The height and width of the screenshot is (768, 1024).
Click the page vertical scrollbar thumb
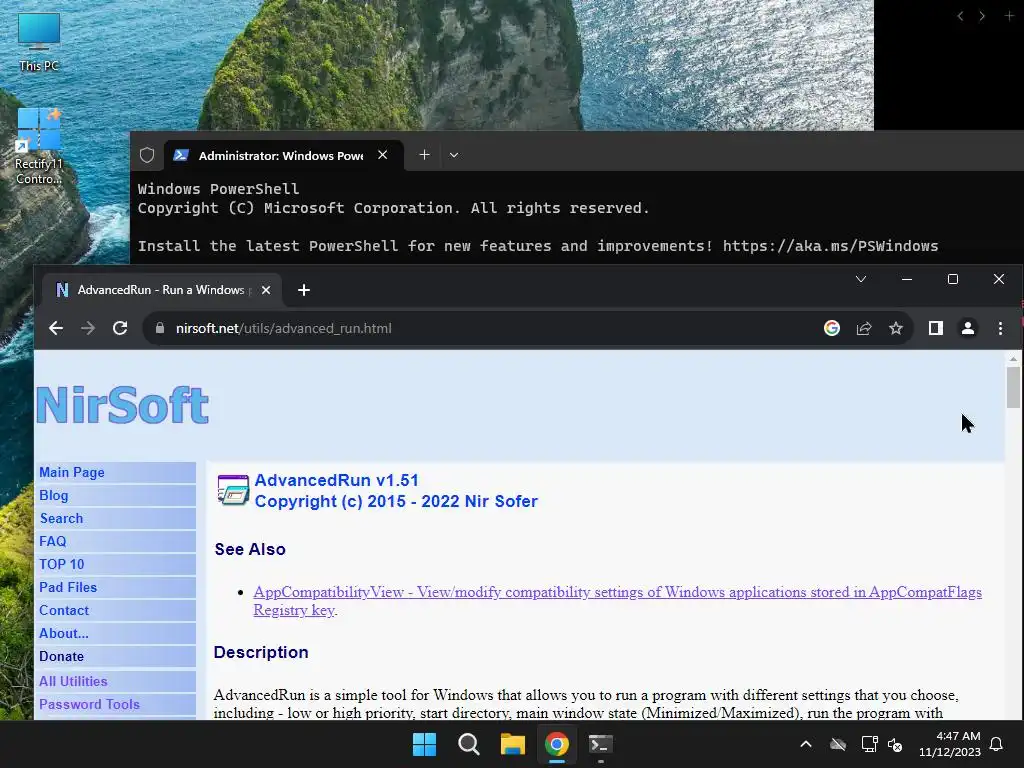[x=1013, y=387]
